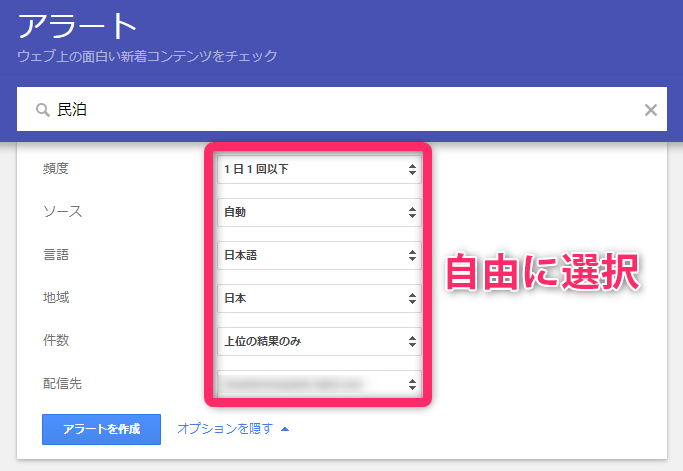The image size is (683, 471).
Task: Click the アラートを作成 button
Action: pos(101,429)
